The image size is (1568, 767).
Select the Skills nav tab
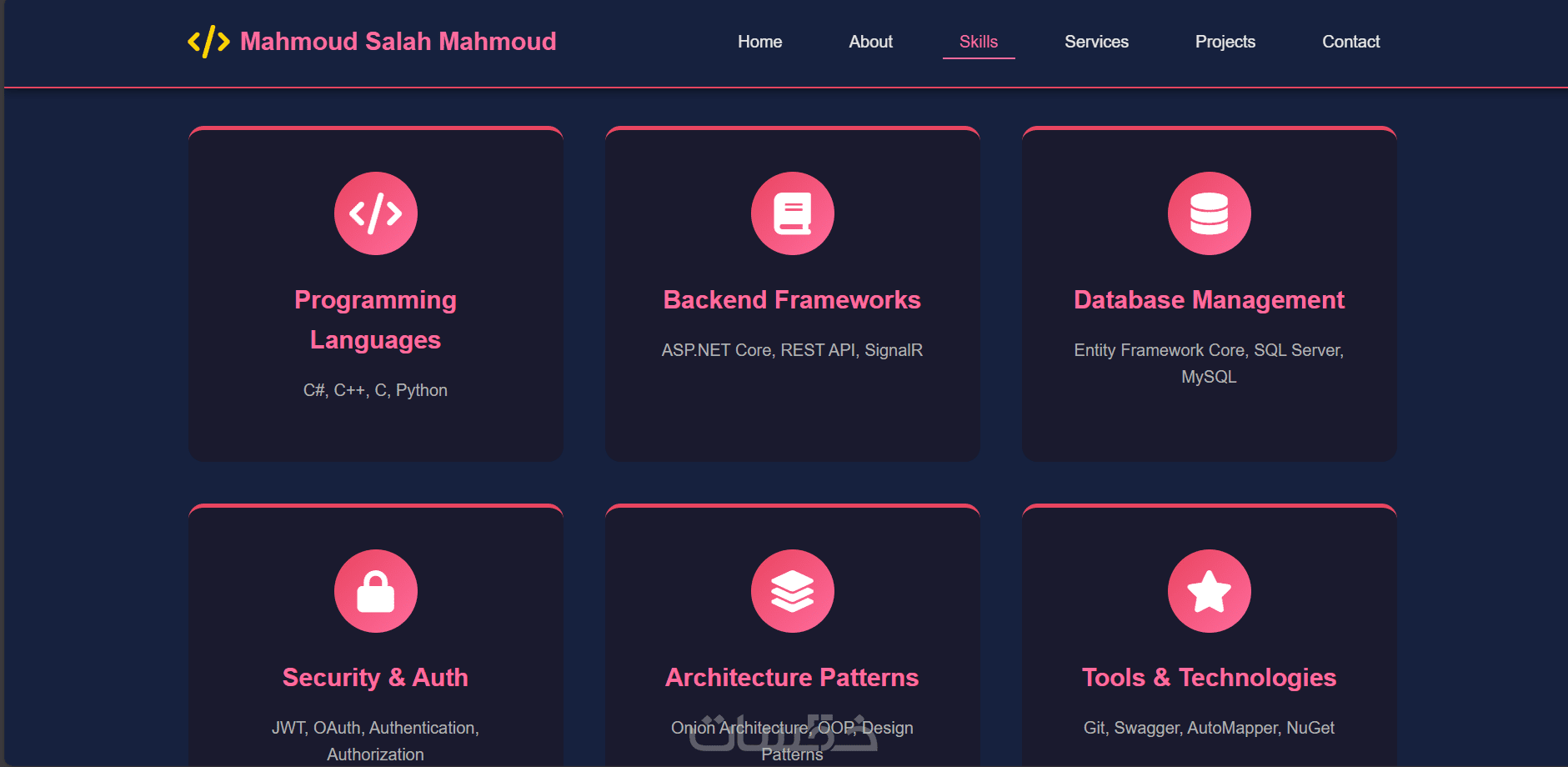coord(979,42)
